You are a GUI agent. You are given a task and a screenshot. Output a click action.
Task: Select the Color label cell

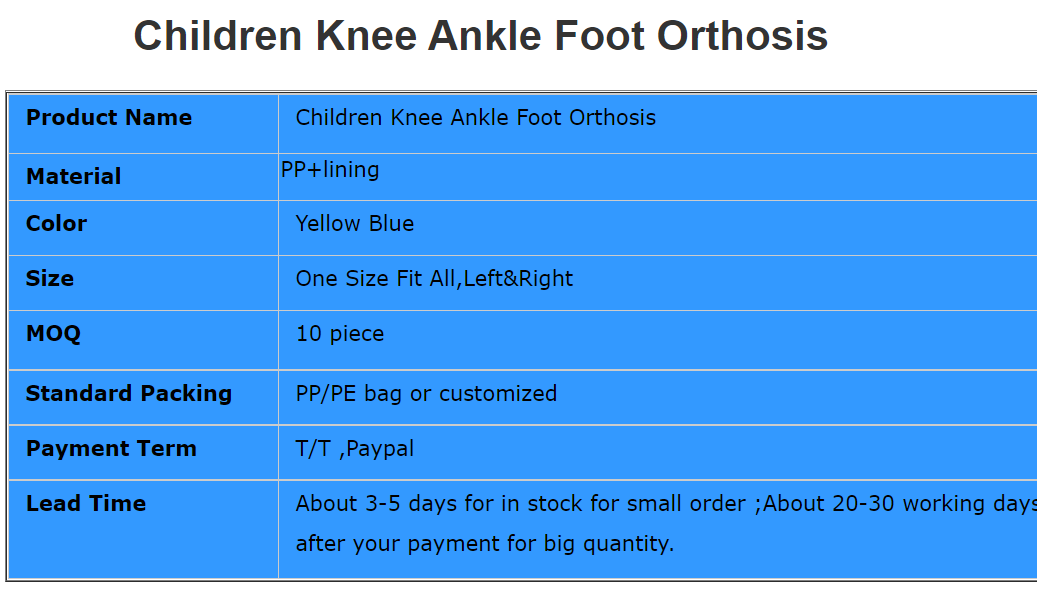pos(57,224)
